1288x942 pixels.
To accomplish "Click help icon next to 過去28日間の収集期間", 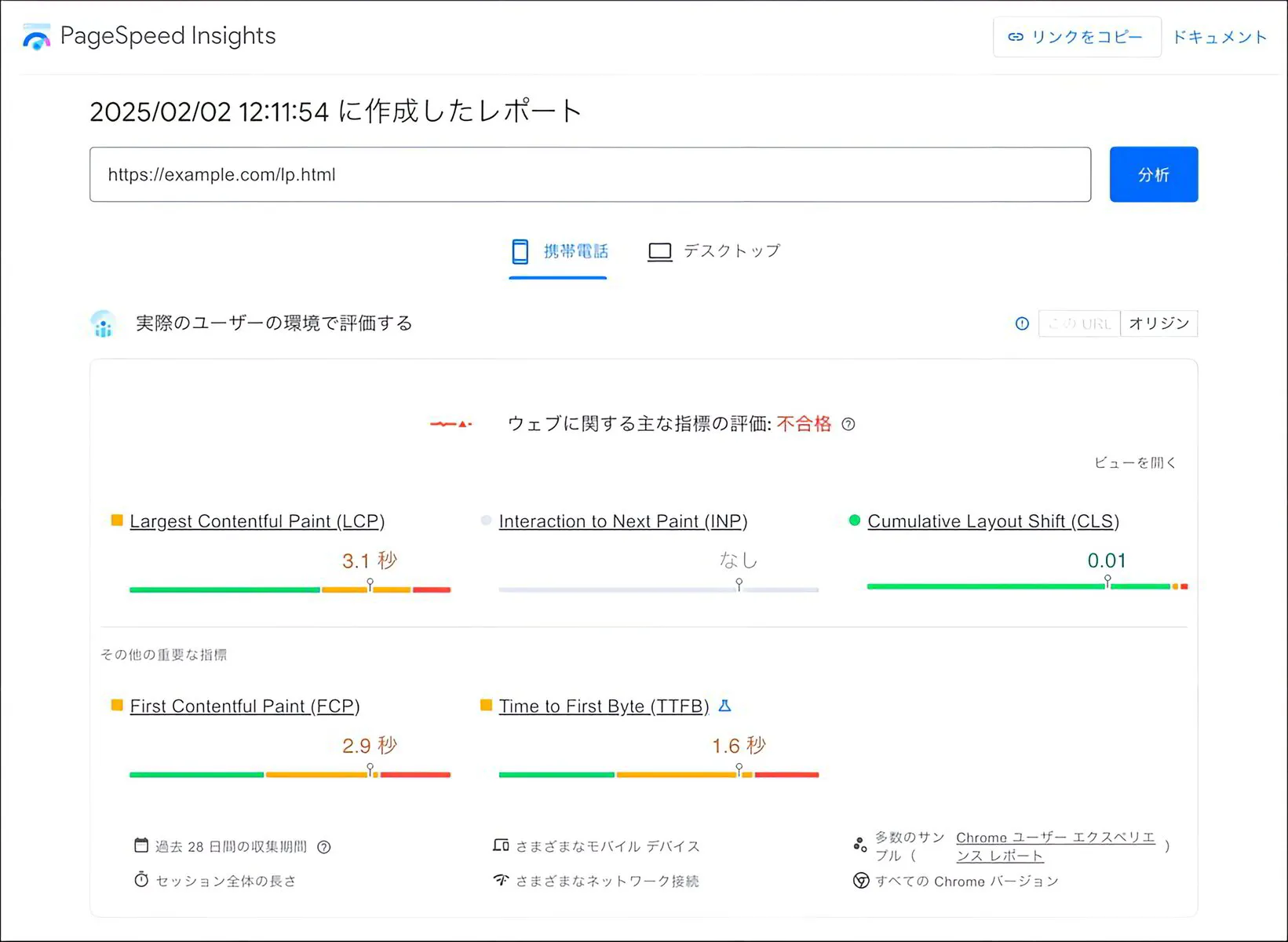I will tap(323, 847).
